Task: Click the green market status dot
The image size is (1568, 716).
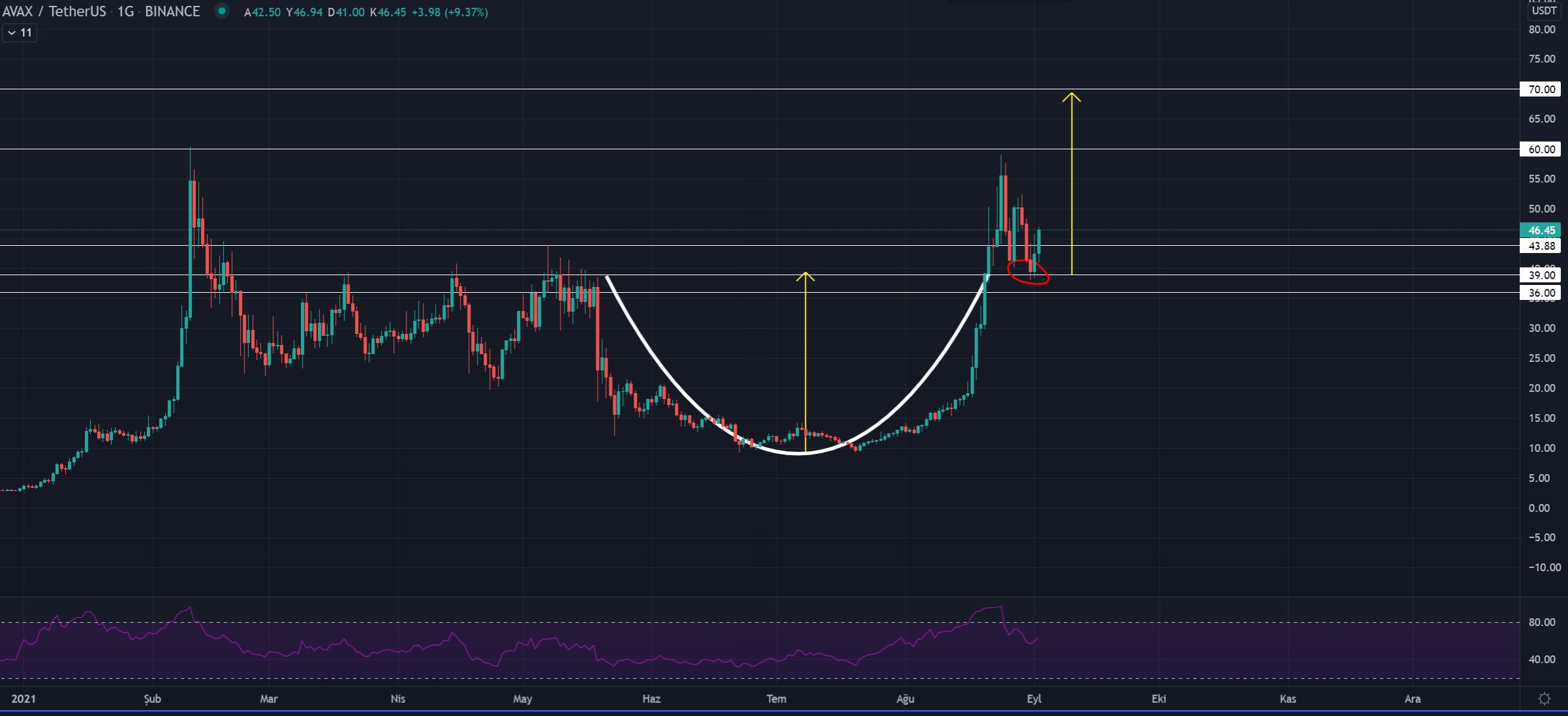Action: pos(222,11)
